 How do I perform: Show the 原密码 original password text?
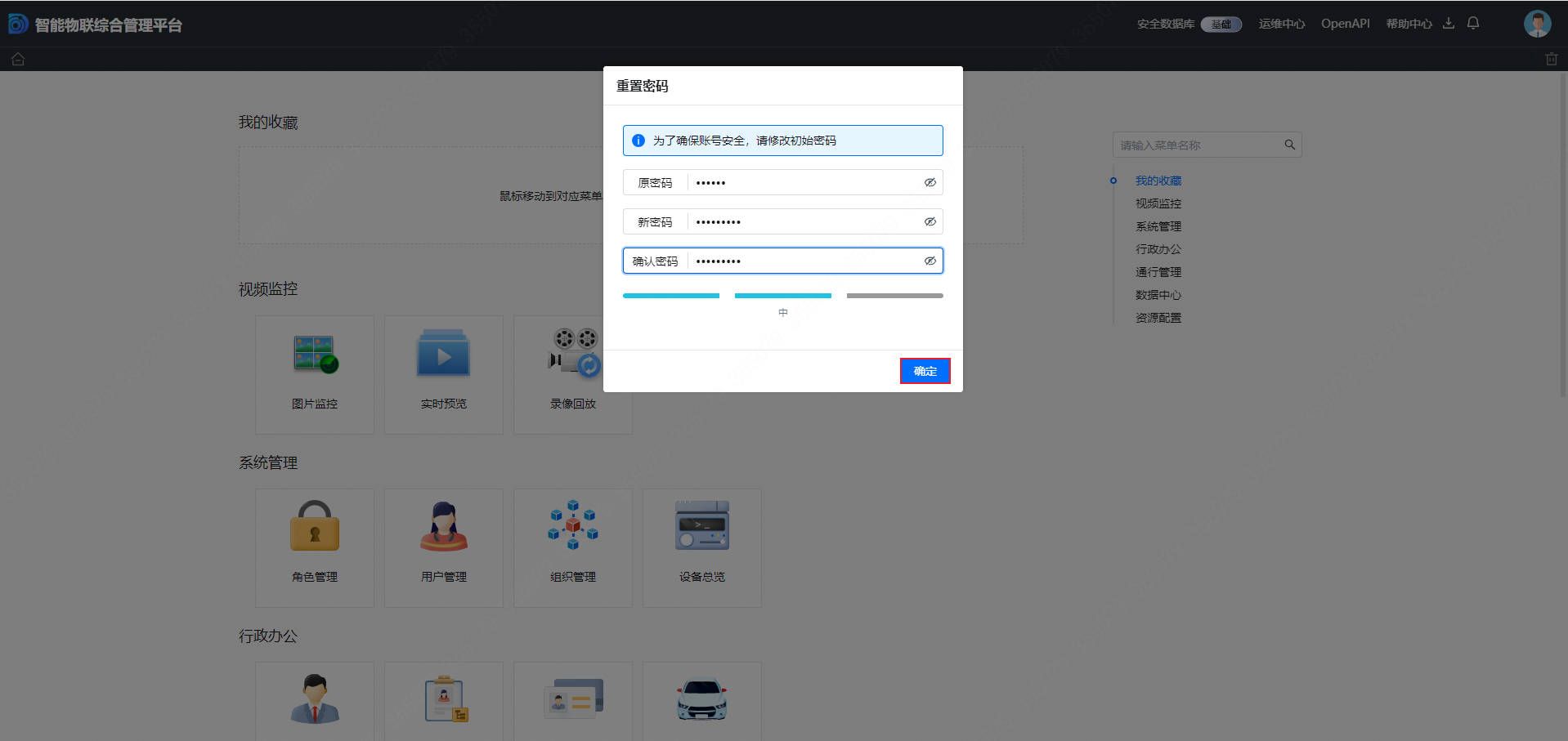(x=930, y=182)
